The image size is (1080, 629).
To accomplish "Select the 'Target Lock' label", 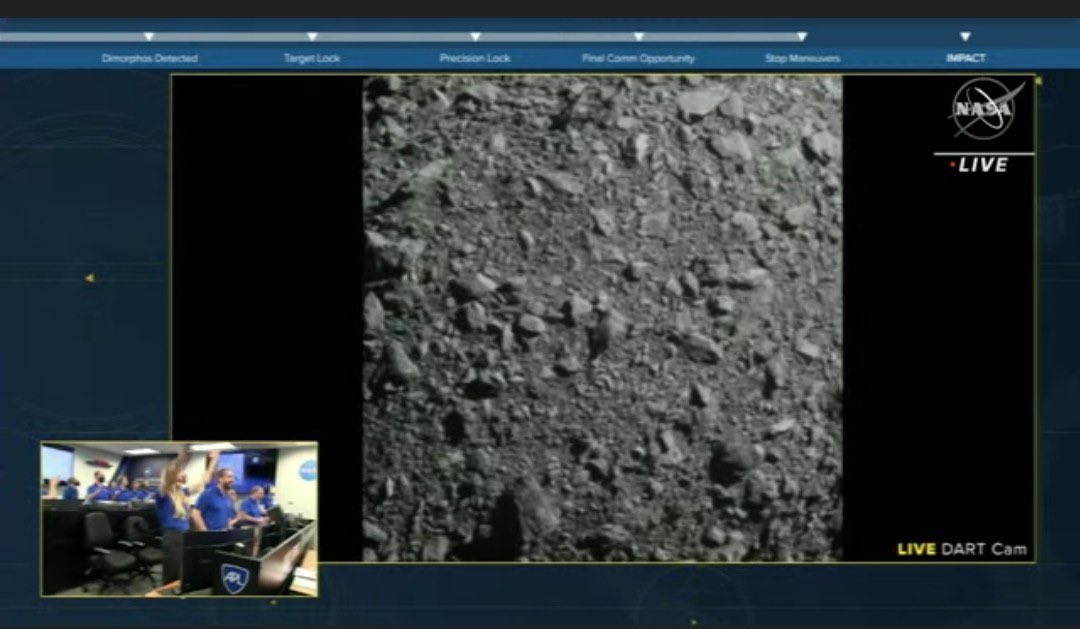I will [x=312, y=59].
